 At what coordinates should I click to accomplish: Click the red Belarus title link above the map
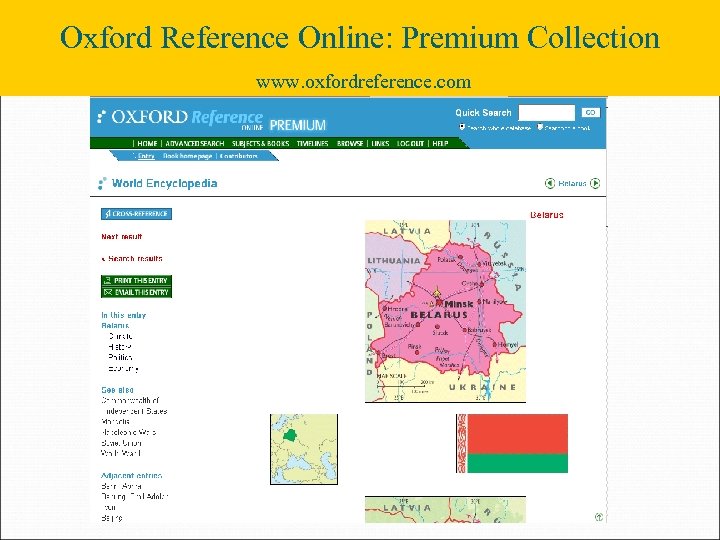coord(546,215)
